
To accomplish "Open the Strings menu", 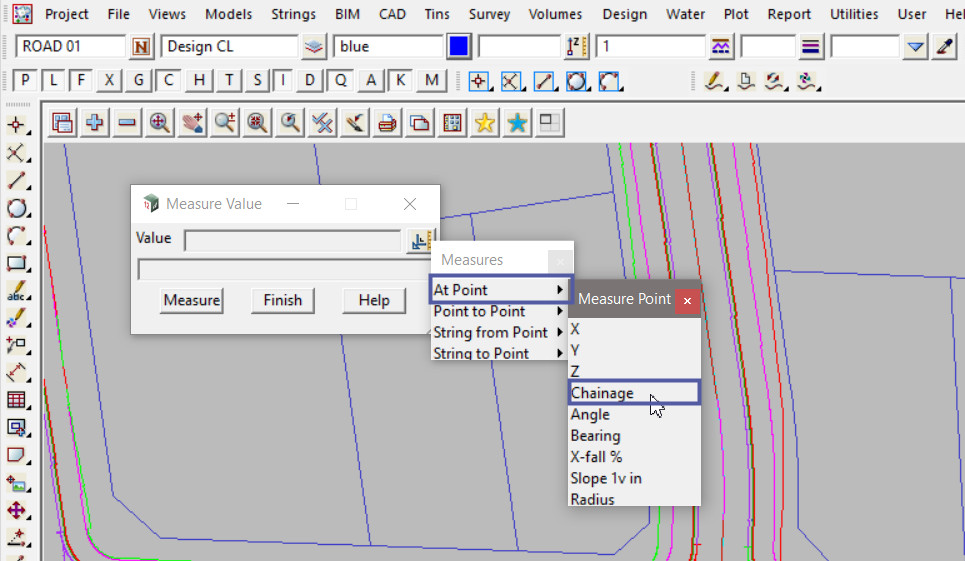I will (x=294, y=14).
